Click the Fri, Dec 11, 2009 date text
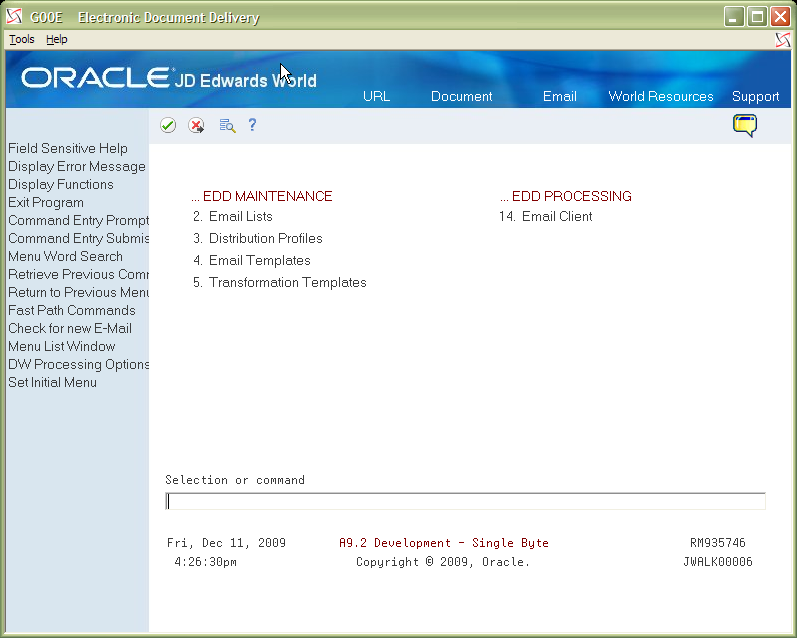This screenshot has height=638, width=797. tap(226, 543)
